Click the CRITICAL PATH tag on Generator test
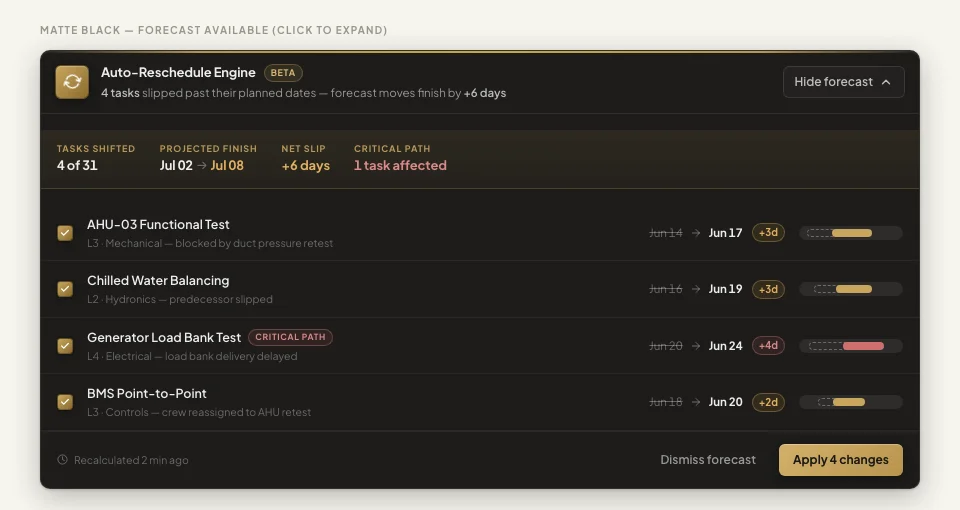This screenshot has width=960, height=510. click(x=290, y=337)
